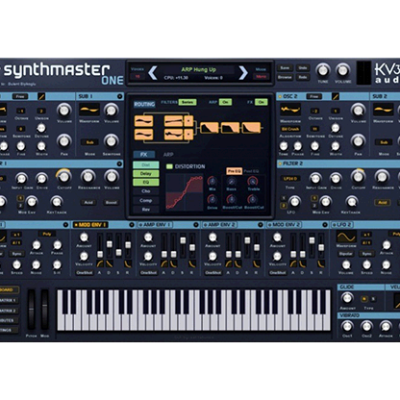The image size is (400, 400).
Task: Load the previous preset with left arrow
Action: click(152, 73)
